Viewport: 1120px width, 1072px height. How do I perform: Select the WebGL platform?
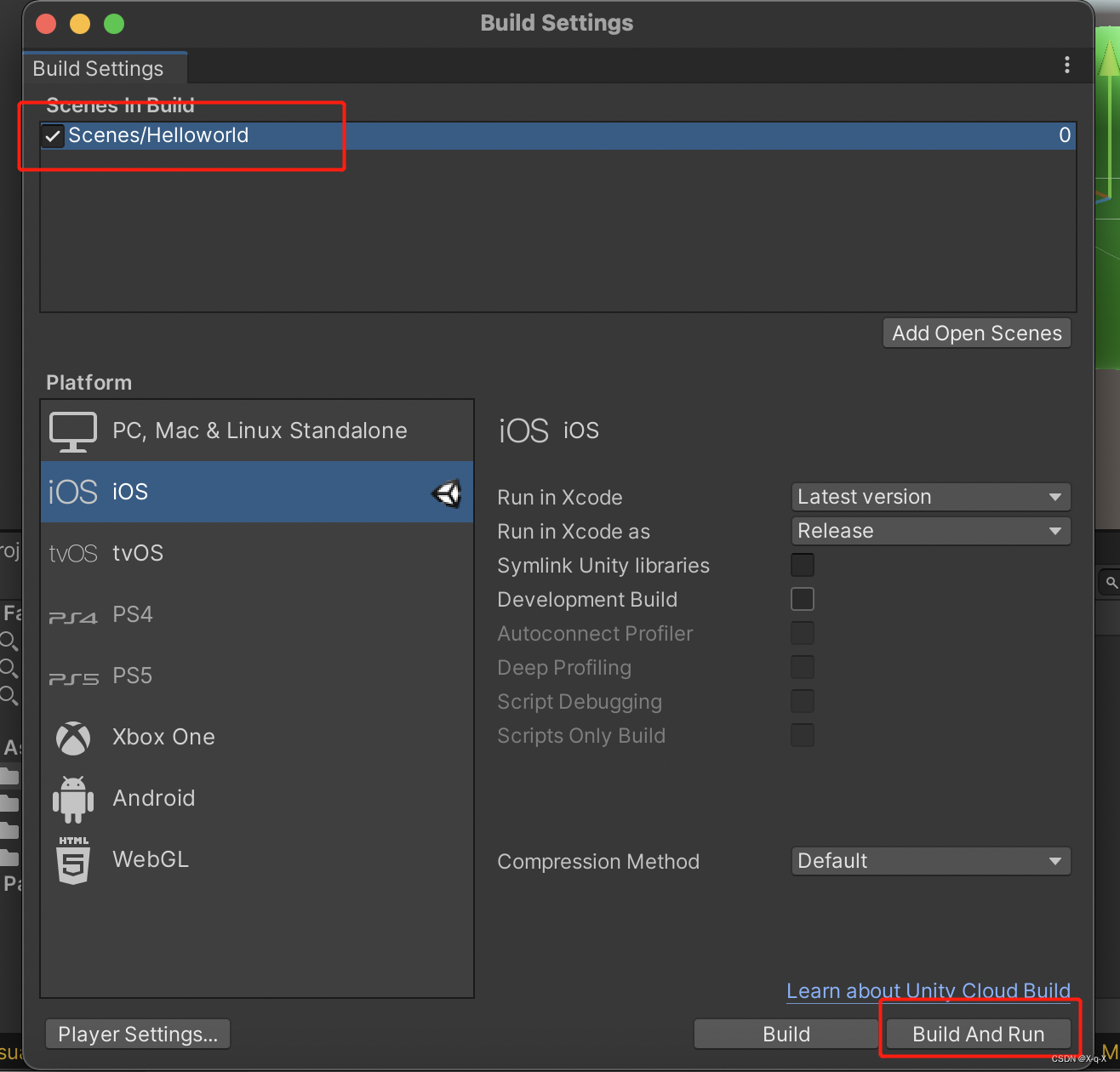click(257, 859)
